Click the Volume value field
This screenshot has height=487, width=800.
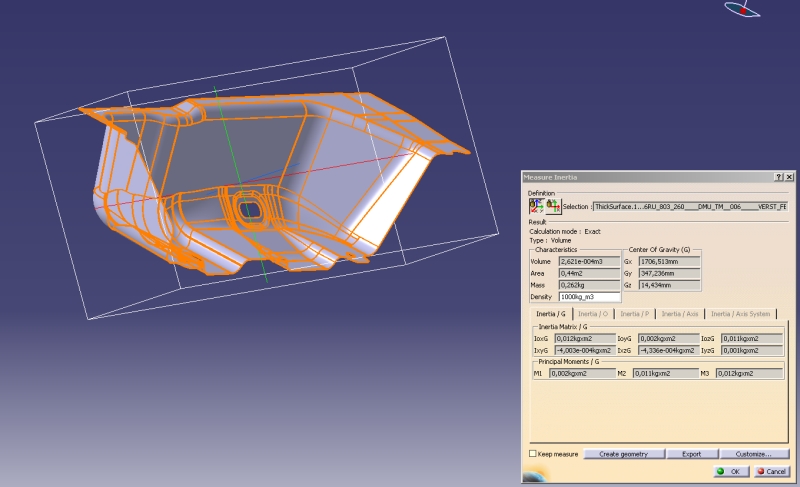click(588, 260)
